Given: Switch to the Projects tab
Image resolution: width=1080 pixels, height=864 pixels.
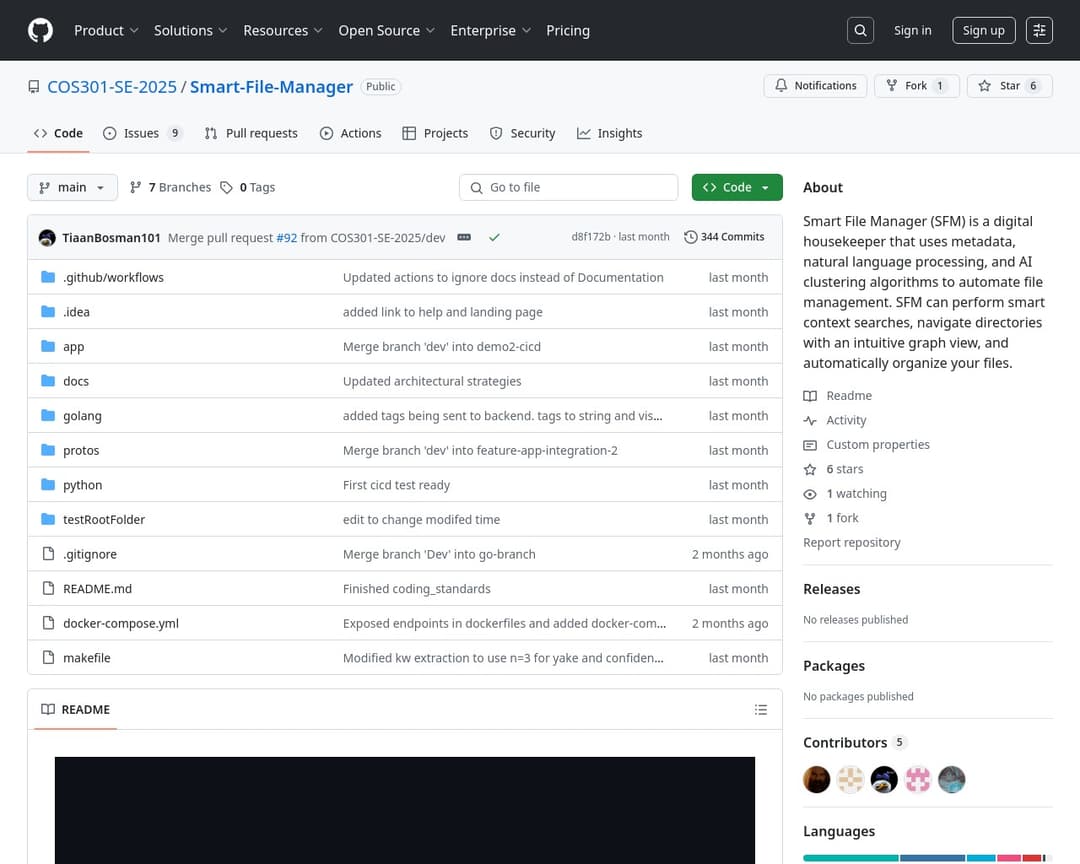Looking at the screenshot, I should tap(435, 133).
